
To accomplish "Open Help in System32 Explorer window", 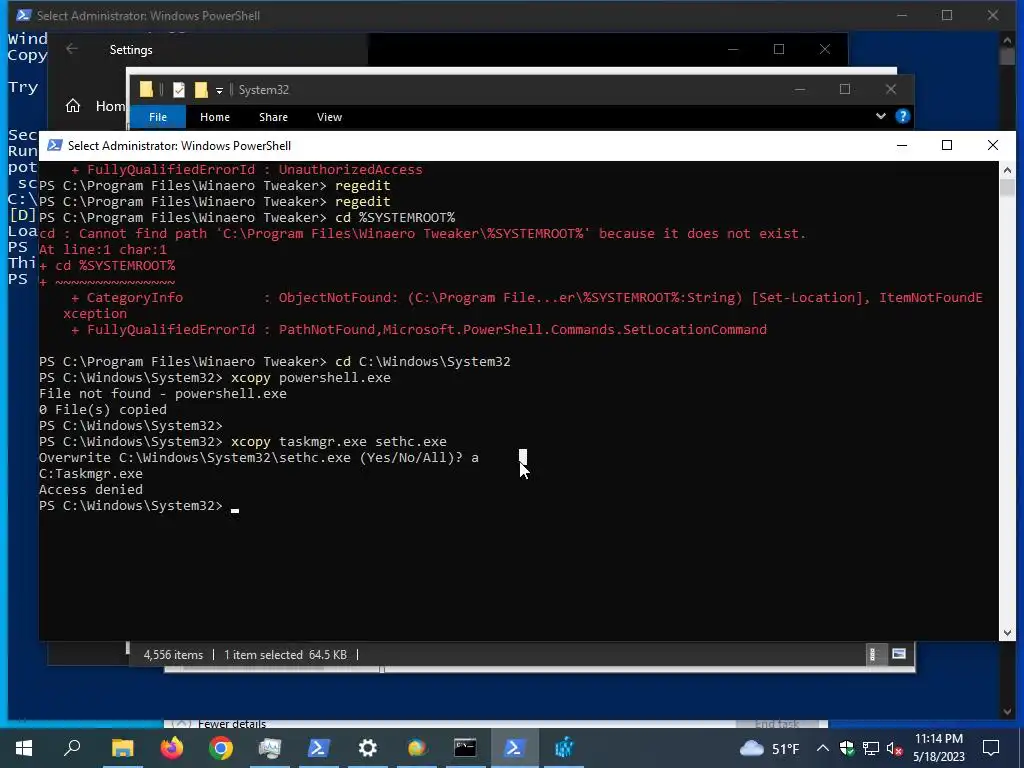I will pos(903,116).
